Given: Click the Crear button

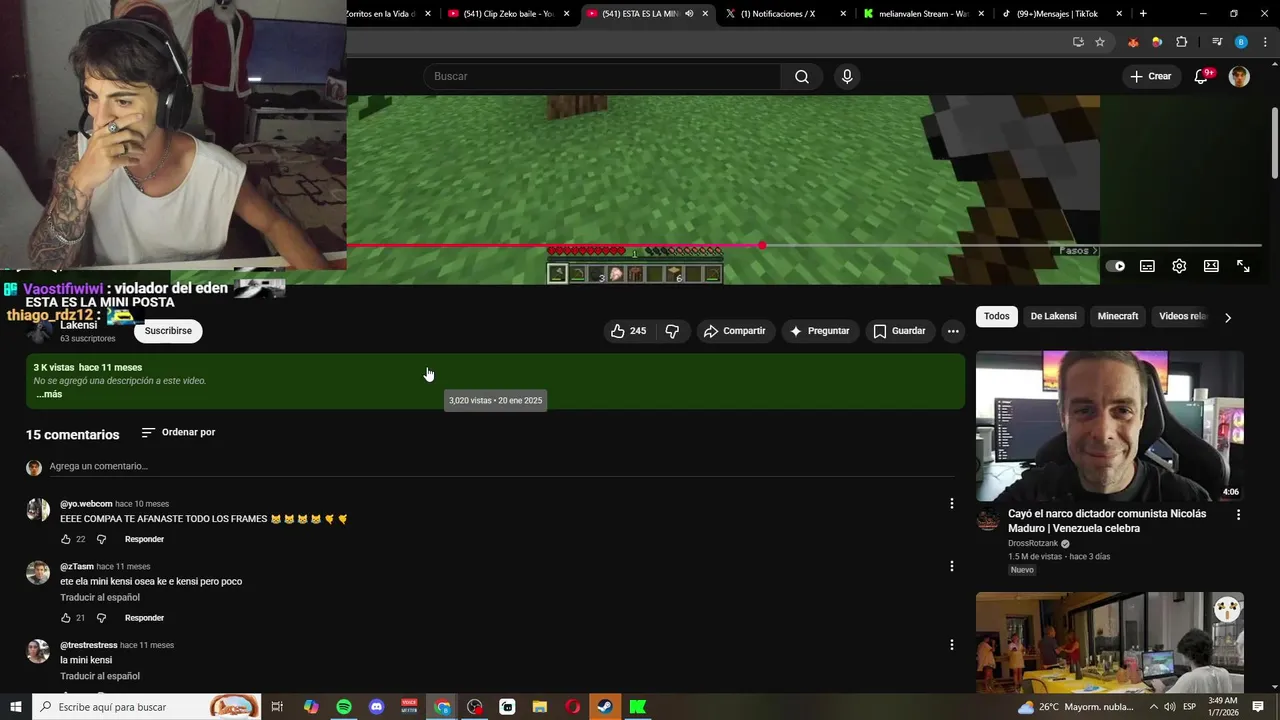Looking at the screenshot, I should click(1150, 77).
